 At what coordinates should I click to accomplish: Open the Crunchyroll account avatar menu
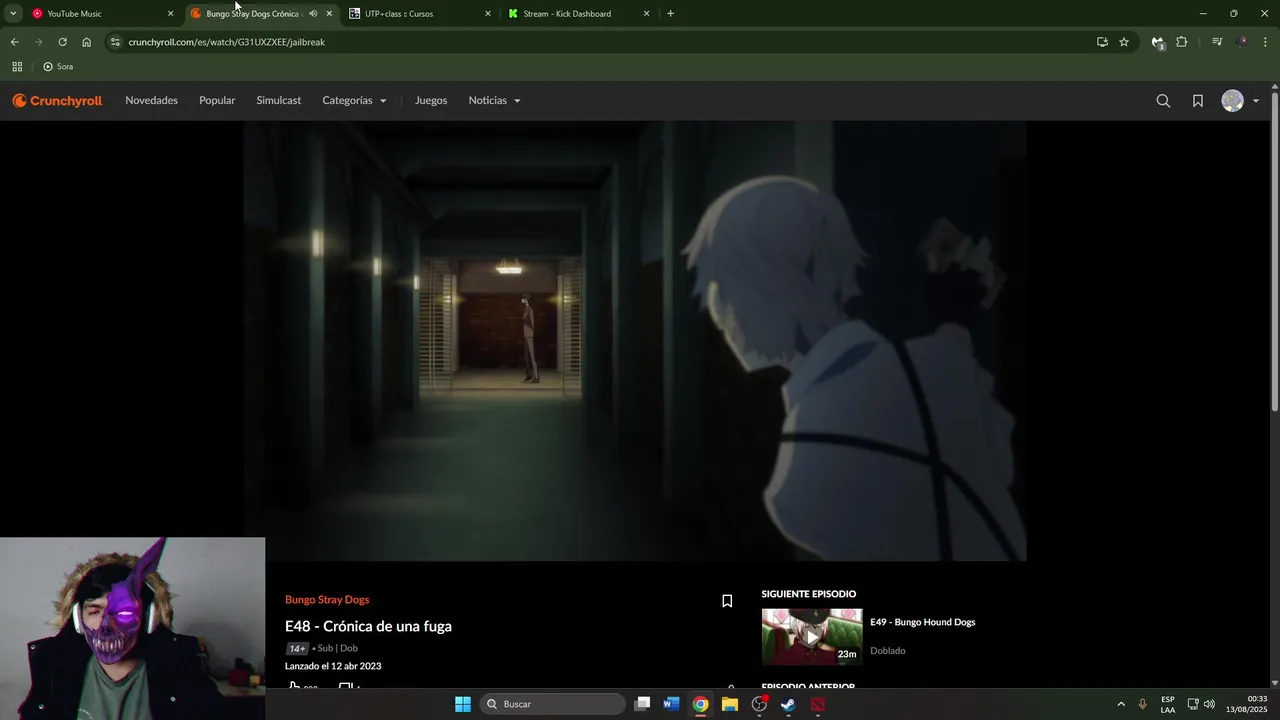click(1240, 100)
